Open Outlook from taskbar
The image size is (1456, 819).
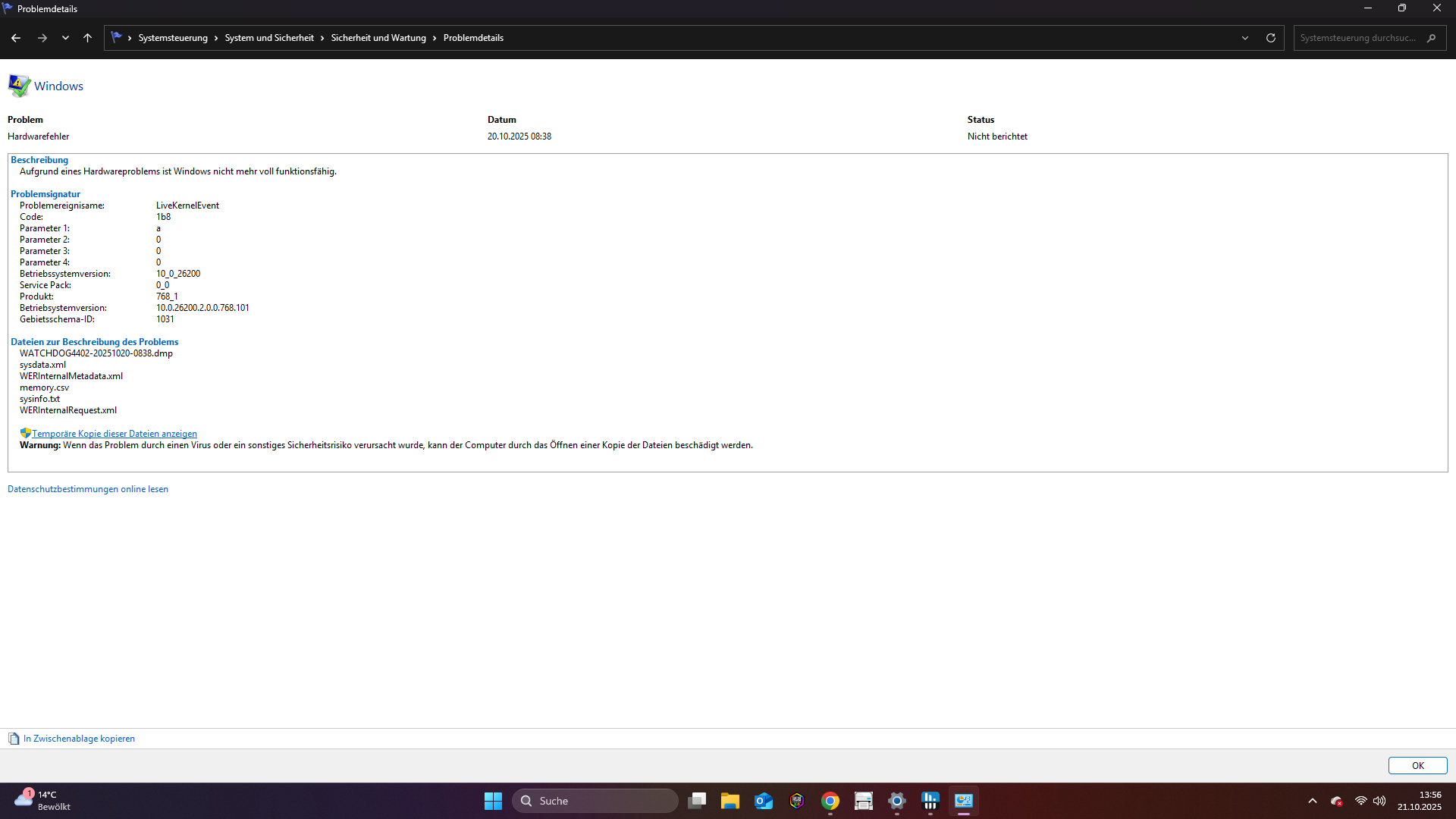pos(764,801)
